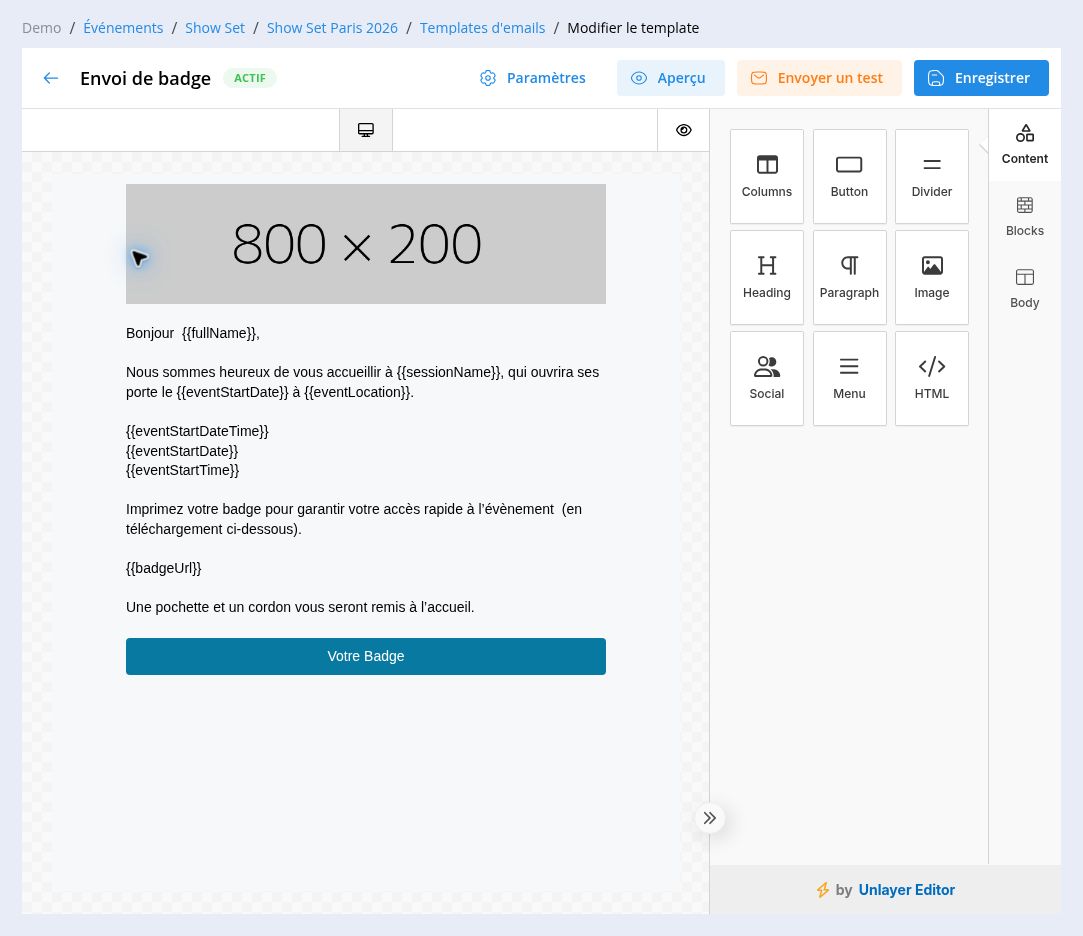
Task: Select the Social content tool
Action: point(767,379)
